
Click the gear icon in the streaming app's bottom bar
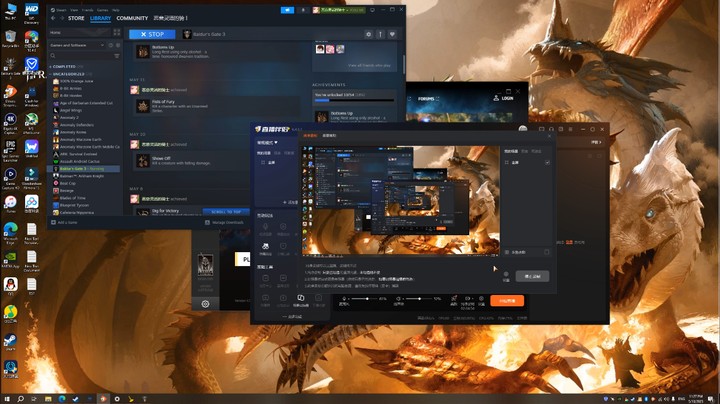481,298
